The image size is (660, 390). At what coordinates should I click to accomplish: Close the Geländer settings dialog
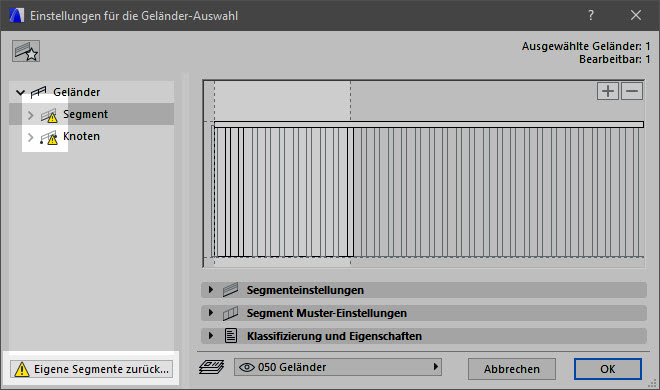coord(636,16)
